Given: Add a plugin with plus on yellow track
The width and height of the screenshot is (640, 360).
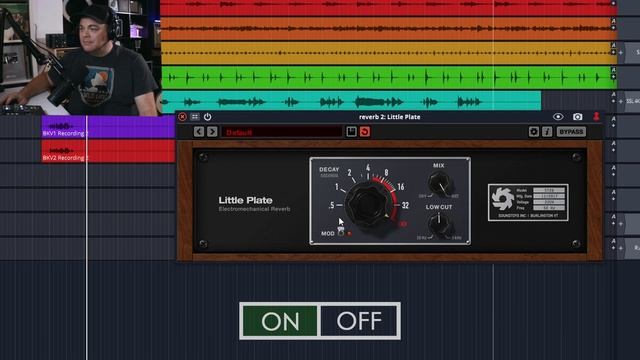Looking at the screenshot, I should click(x=621, y=53).
